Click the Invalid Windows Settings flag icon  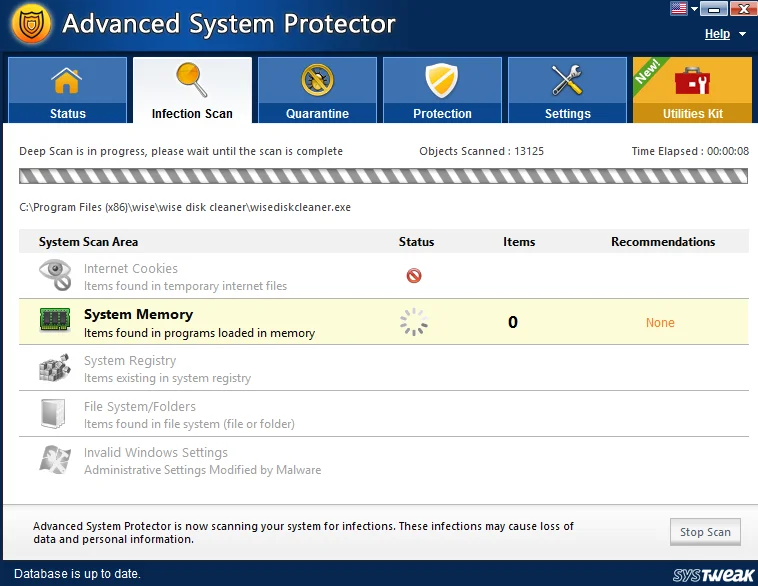click(55, 459)
